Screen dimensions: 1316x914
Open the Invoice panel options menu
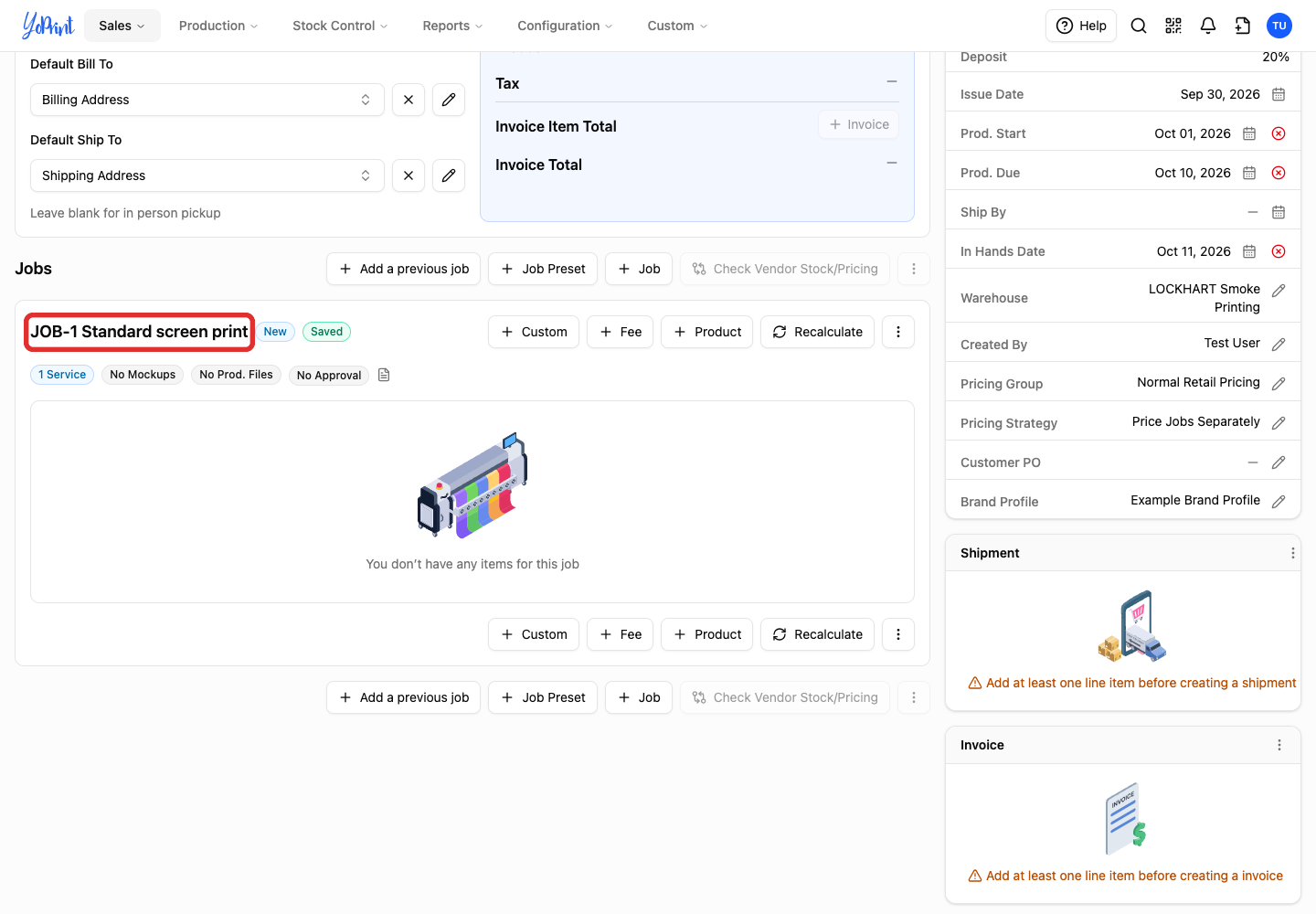pos(1279,745)
